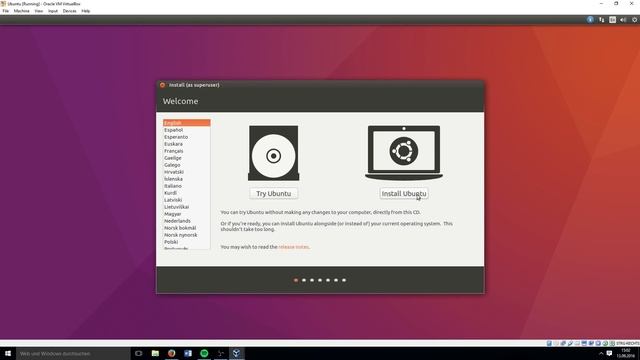
Task: Open the Windows Start menu
Action: pyautogui.click(x=8, y=353)
